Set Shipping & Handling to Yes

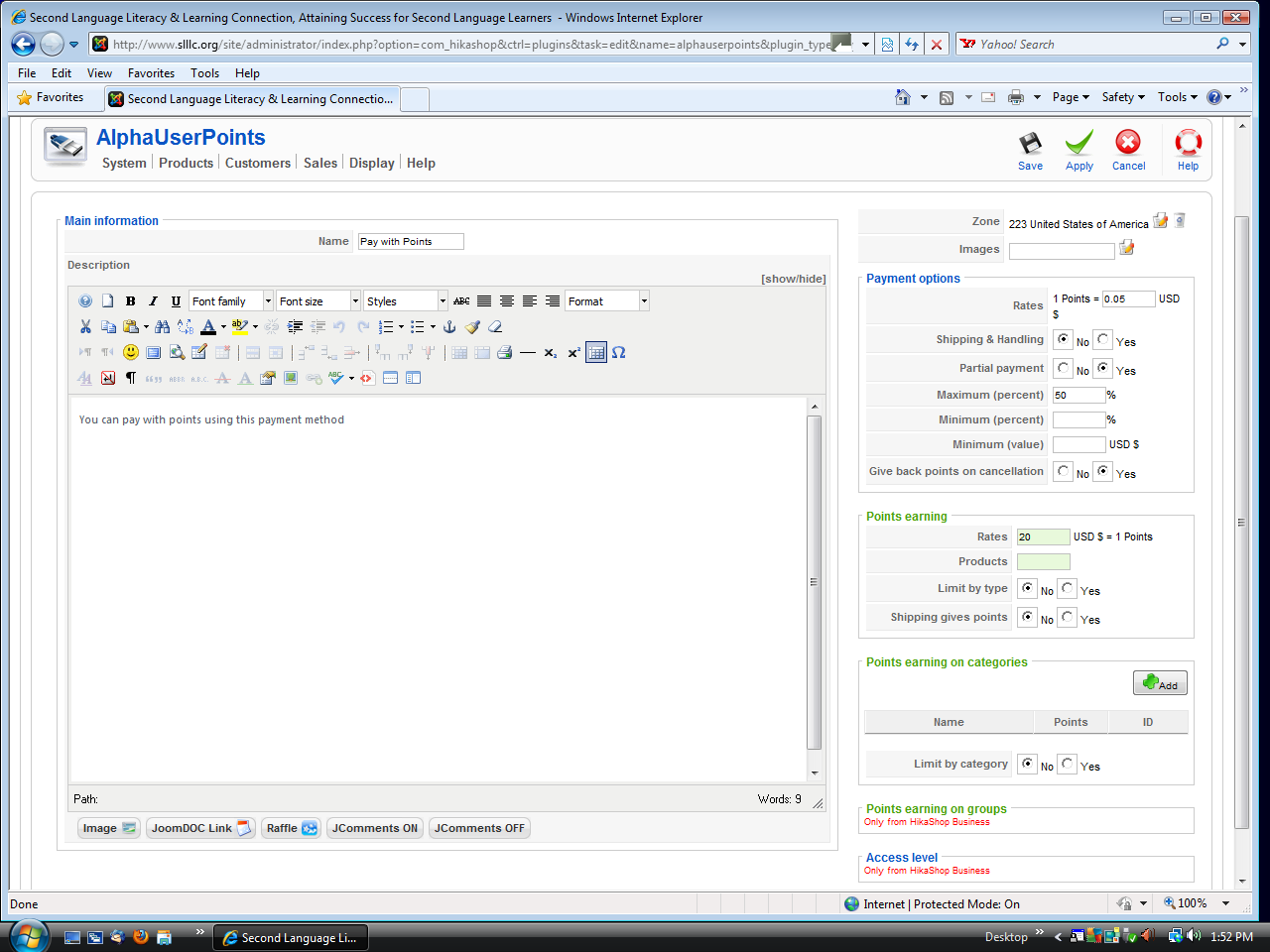(x=1103, y=339)
